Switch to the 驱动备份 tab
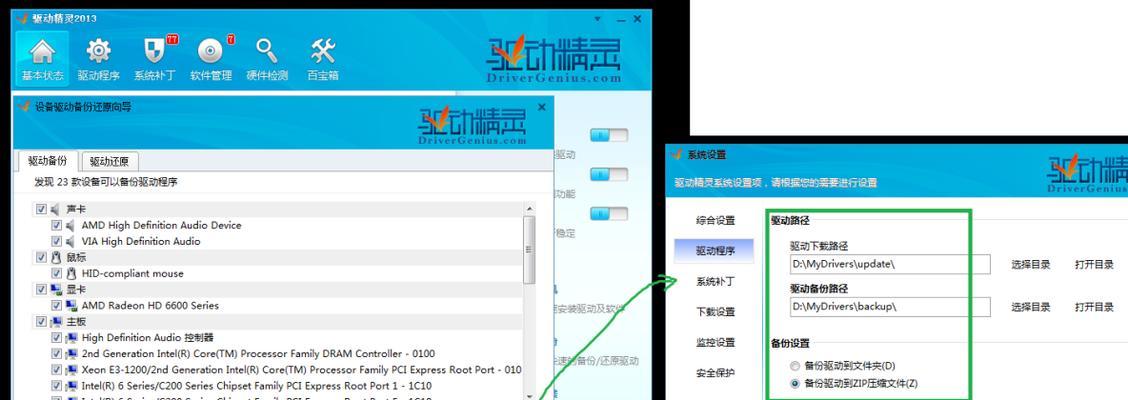The width and height of the screenshot is (1128, 400). click(x=47, y=160)
